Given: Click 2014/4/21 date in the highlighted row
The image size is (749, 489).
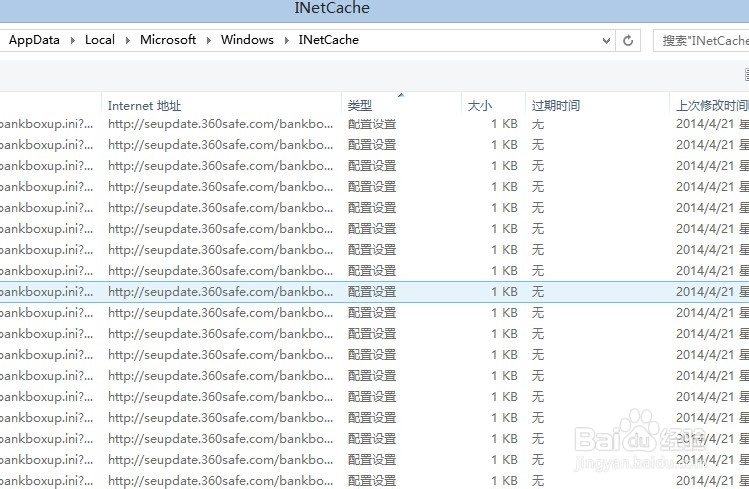Looking at the screenshot, I should click(x=705, y=292).
